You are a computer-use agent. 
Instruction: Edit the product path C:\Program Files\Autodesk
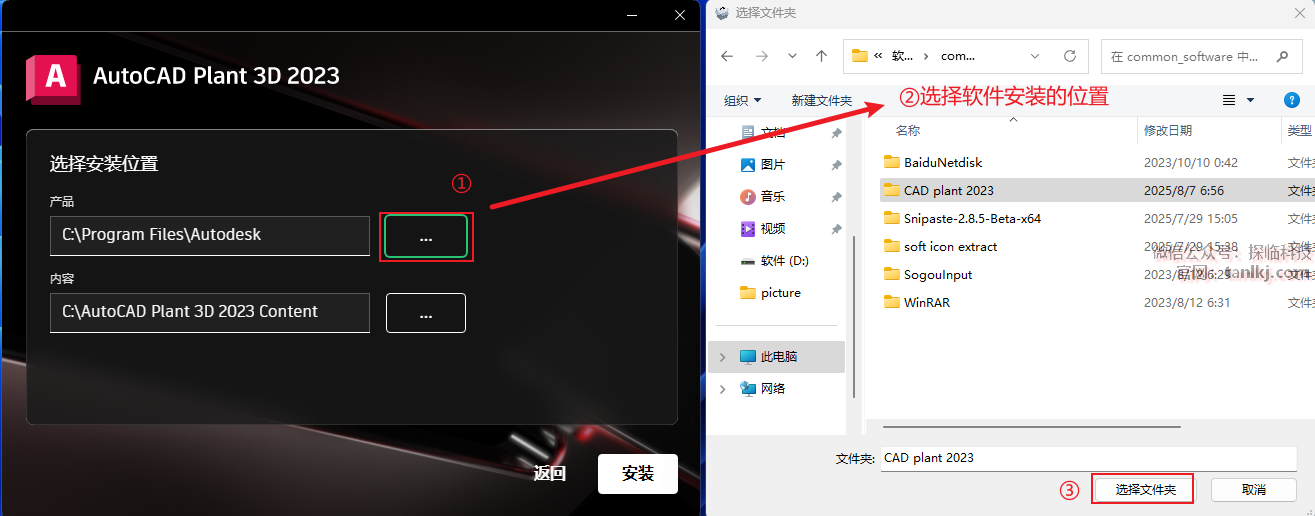tap(210, 235)
